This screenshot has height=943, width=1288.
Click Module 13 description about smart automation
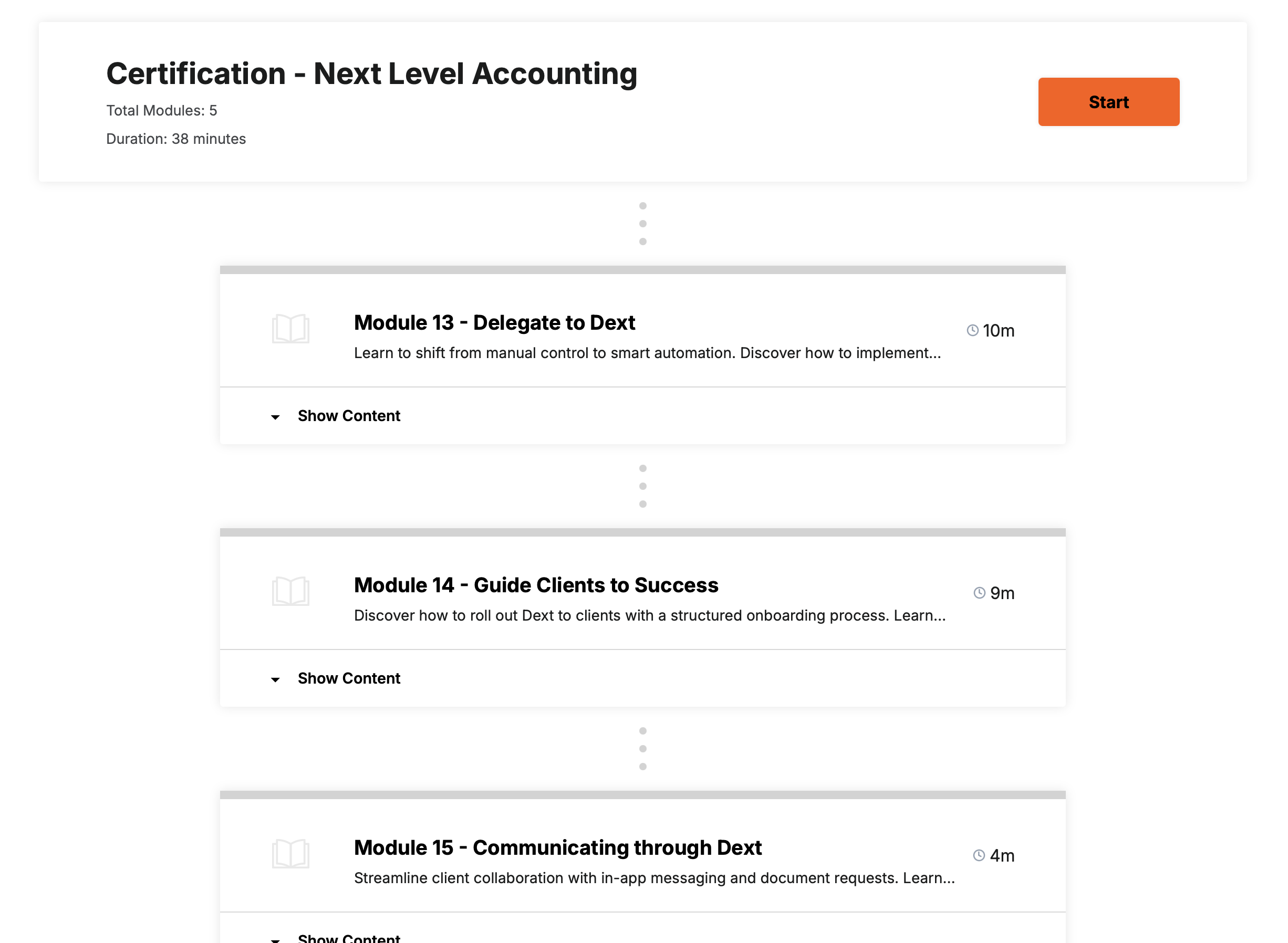click(x=648, y=353)
